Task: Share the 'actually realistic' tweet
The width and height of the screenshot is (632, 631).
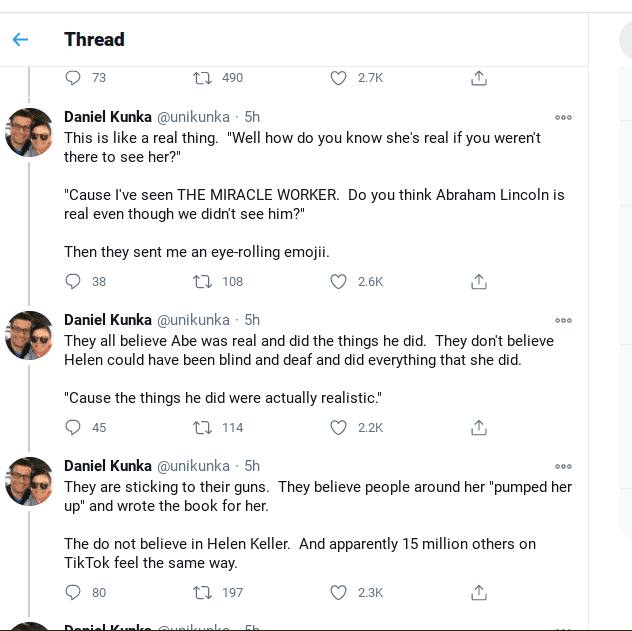Action: 478,428
